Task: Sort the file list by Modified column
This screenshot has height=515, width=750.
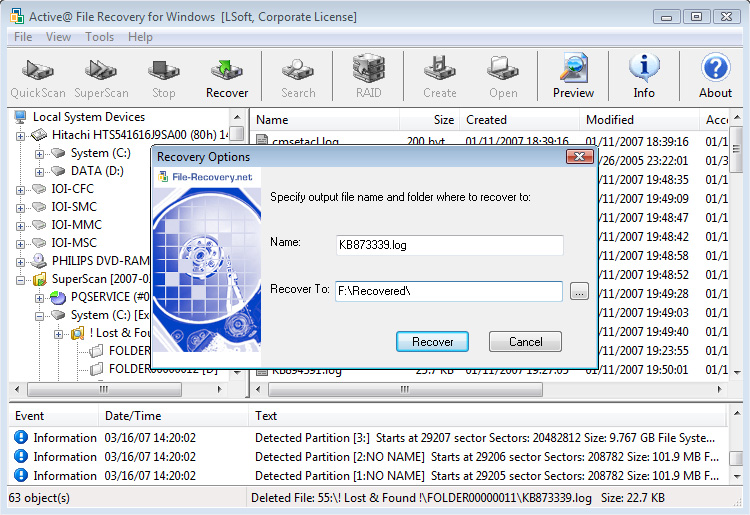Action: 639,120
